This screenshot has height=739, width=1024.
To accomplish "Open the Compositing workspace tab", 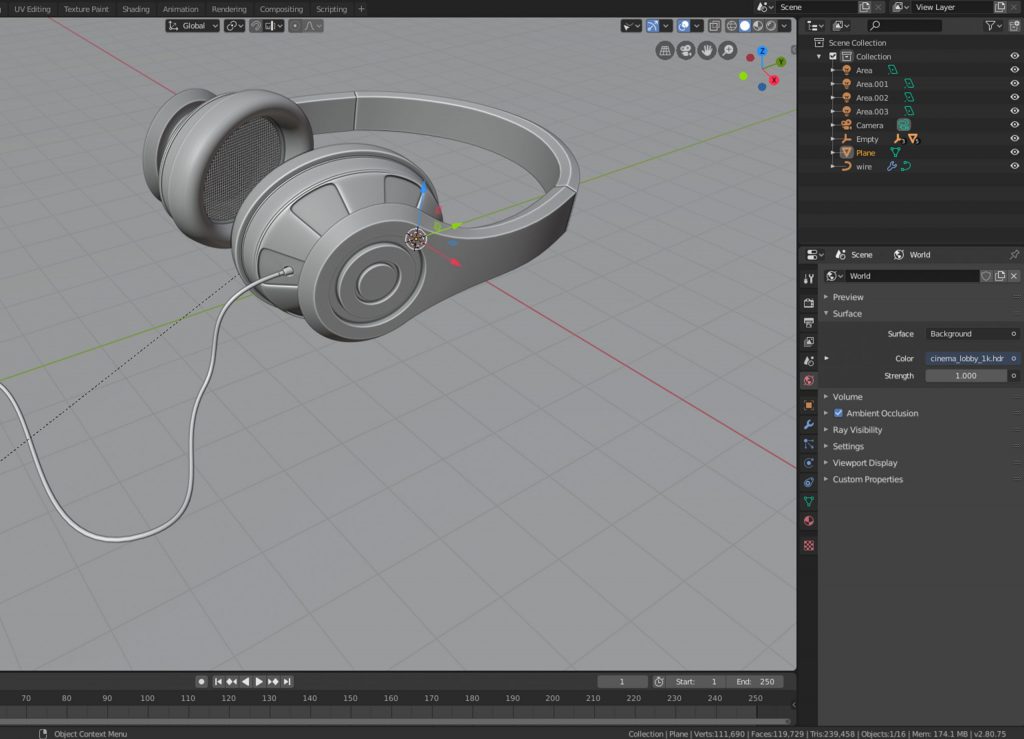I will click(x=281, y=9).
